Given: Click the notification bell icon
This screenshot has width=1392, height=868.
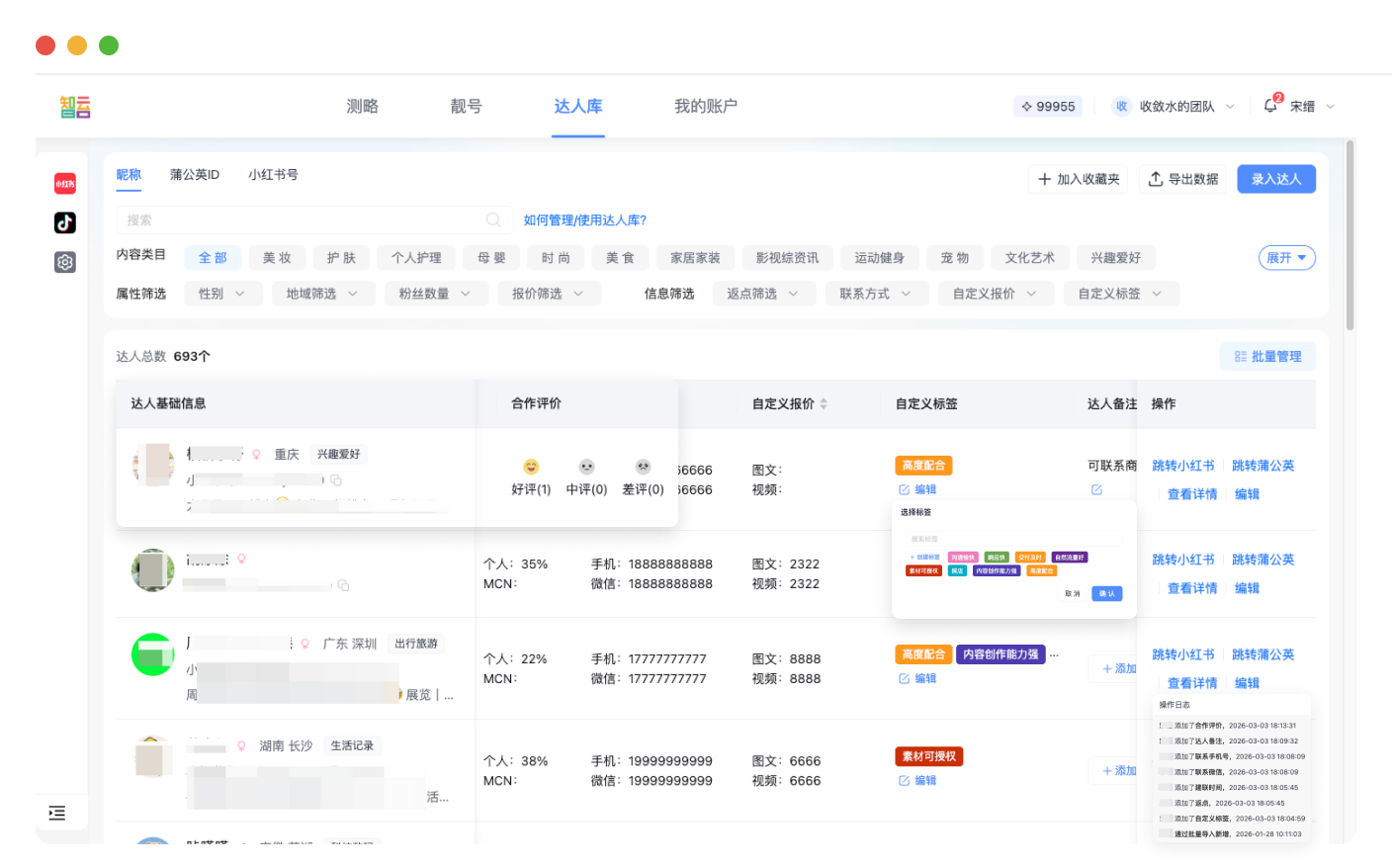Looking at the screenshot, I should point(1270,106).
